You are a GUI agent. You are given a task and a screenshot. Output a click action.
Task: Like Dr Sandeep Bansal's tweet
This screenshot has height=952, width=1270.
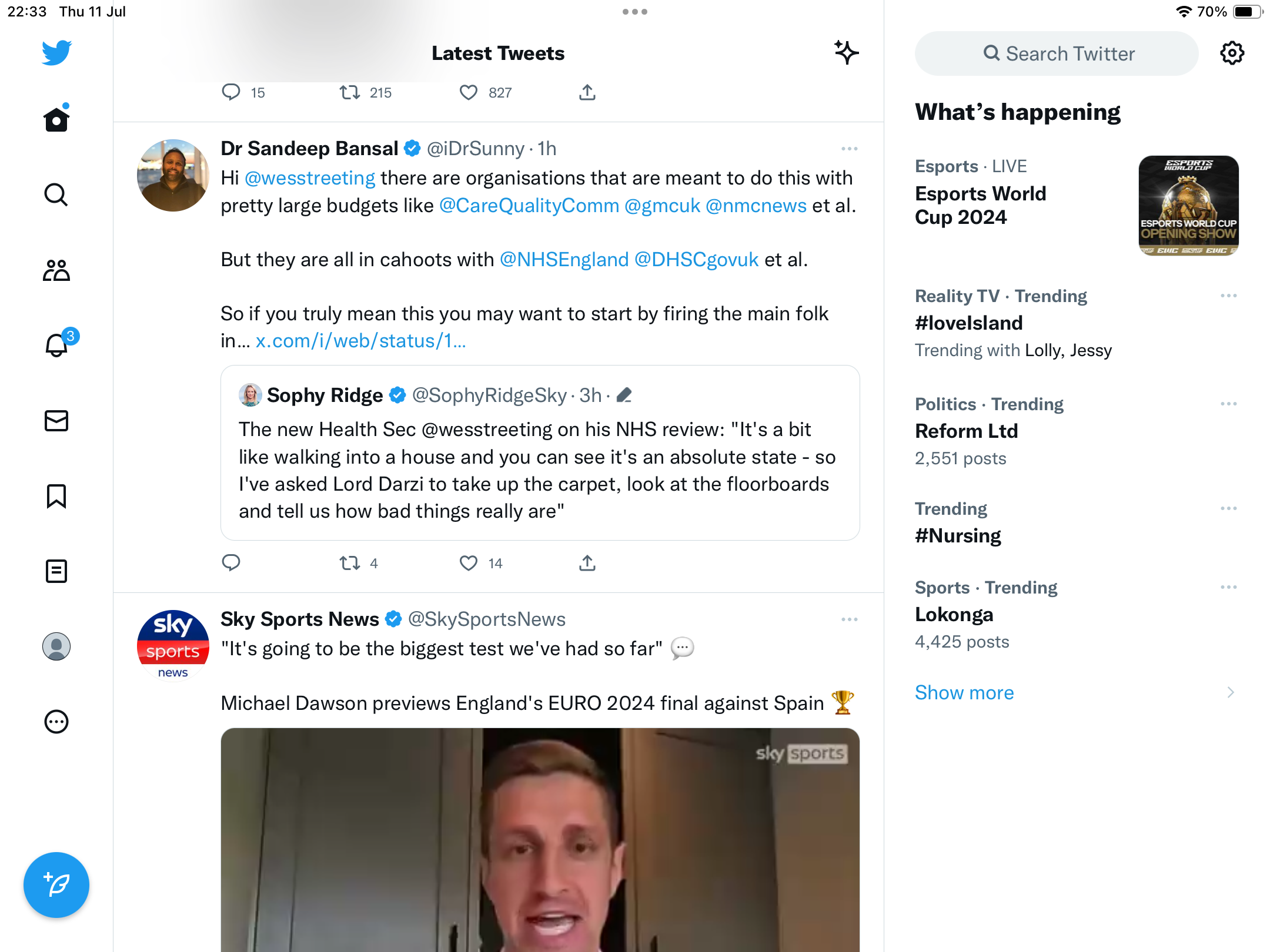[469, 564]
